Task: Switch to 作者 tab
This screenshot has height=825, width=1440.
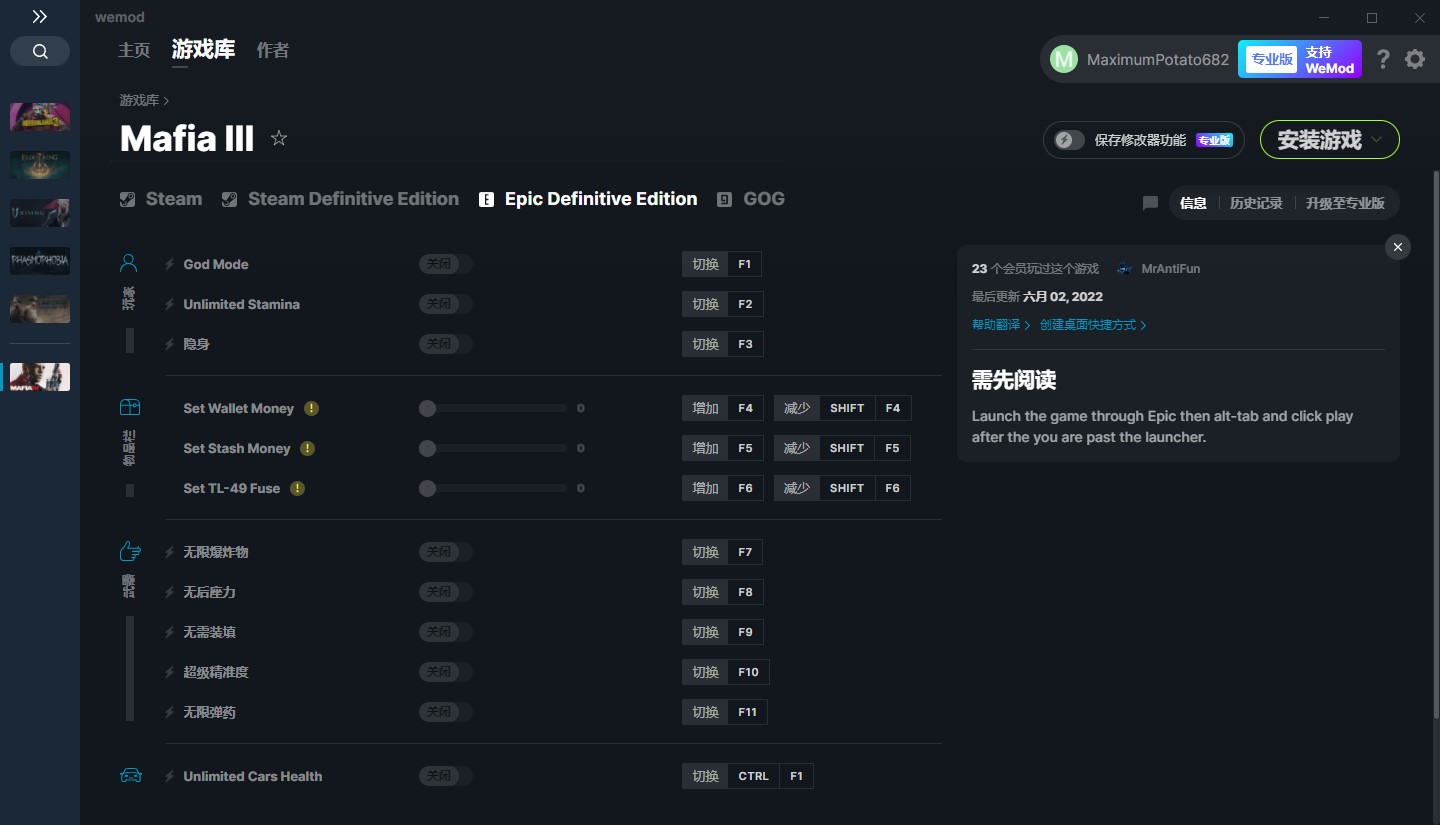Action: 273,50
